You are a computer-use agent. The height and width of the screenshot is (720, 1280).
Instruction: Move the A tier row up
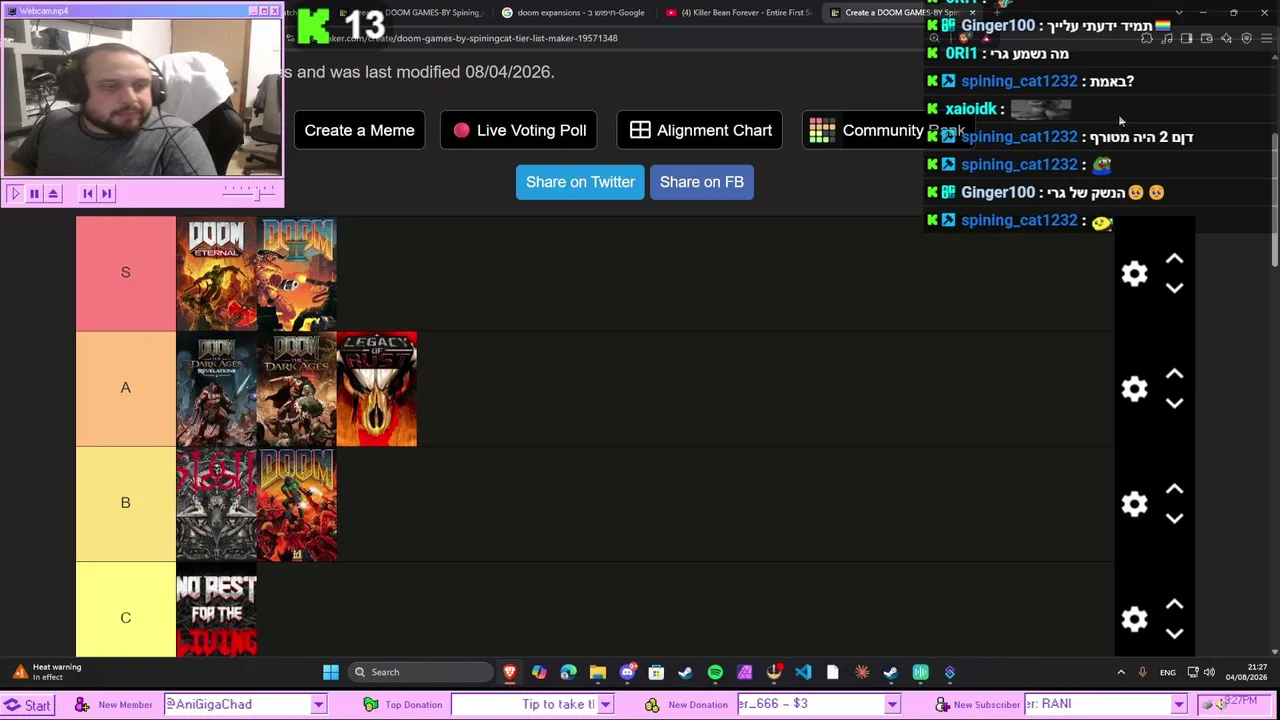click(1175, 375)
